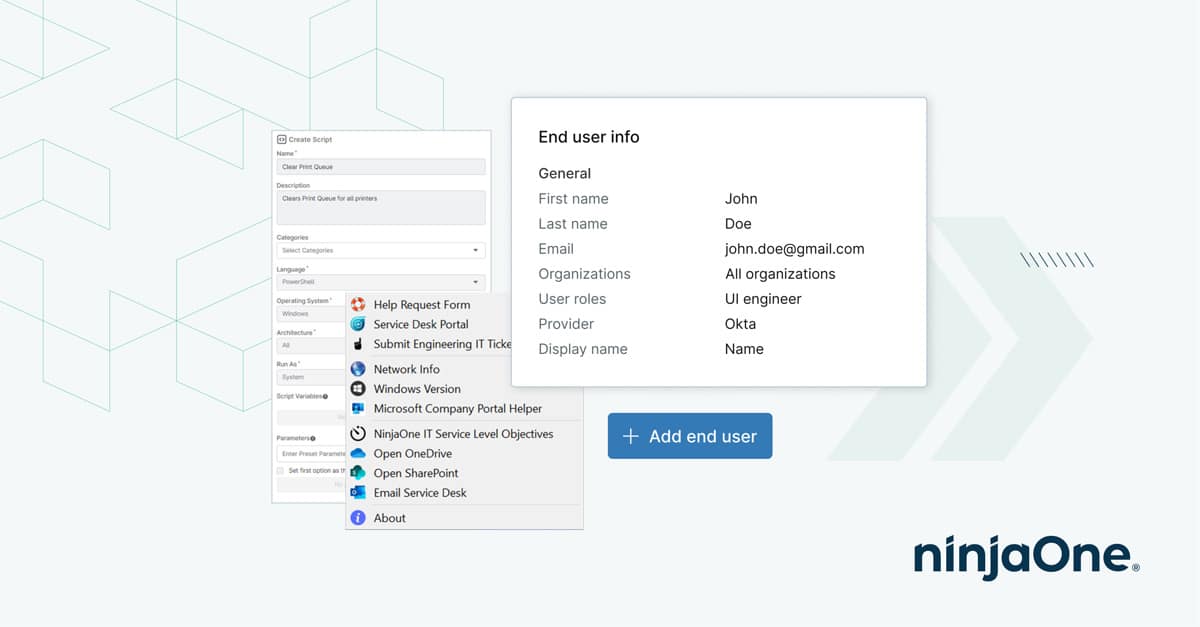This screenshot has height=627, width=1200.
Task: Click the OneDrive cloud icon
Action: (x=357, y=453)
